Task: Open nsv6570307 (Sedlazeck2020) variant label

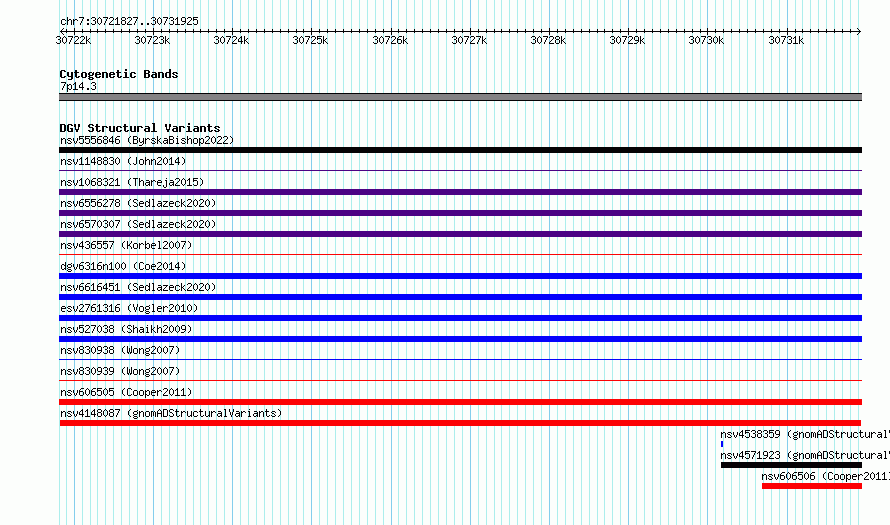Action: 138,224
